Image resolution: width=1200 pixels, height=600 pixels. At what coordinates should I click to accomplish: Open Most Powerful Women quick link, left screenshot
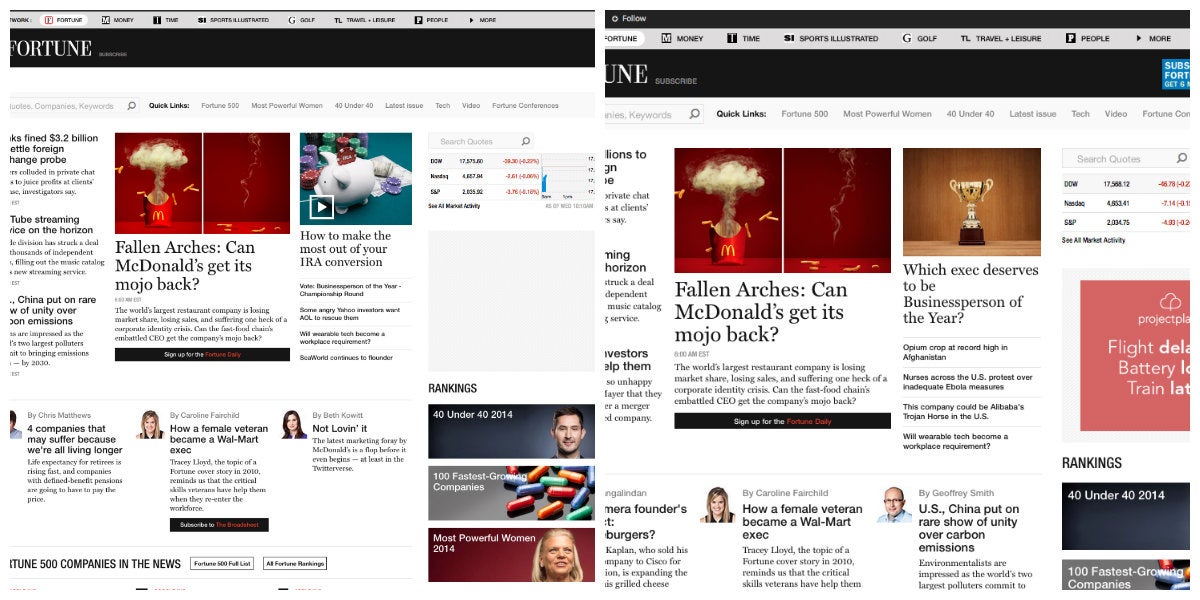pyautogui.click(x=287, y=105)
